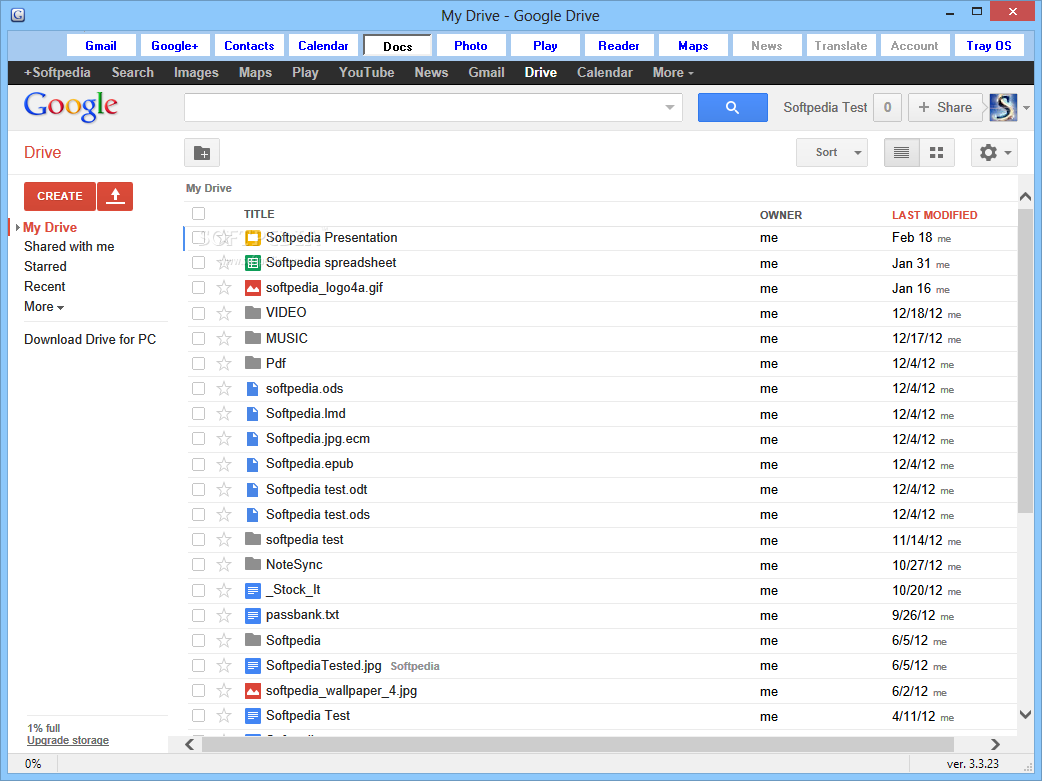1042x781 pixels.
Task: Open Upgrade storage link
Action: click(68, 740)
